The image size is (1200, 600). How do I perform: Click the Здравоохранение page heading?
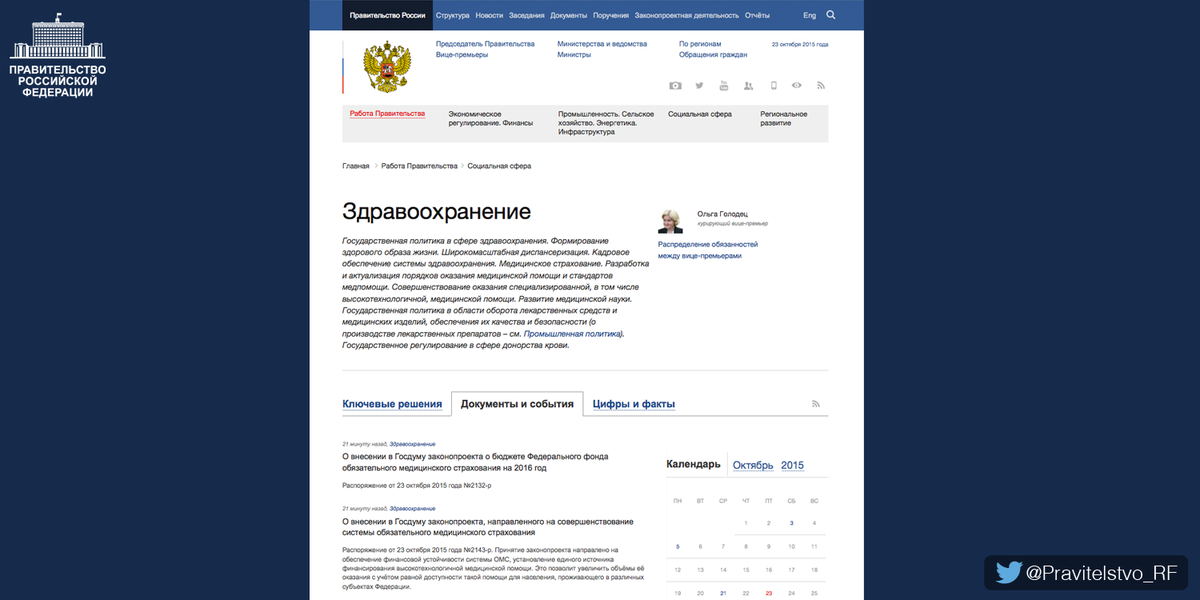pyautogui.click(x=437, y=211)
